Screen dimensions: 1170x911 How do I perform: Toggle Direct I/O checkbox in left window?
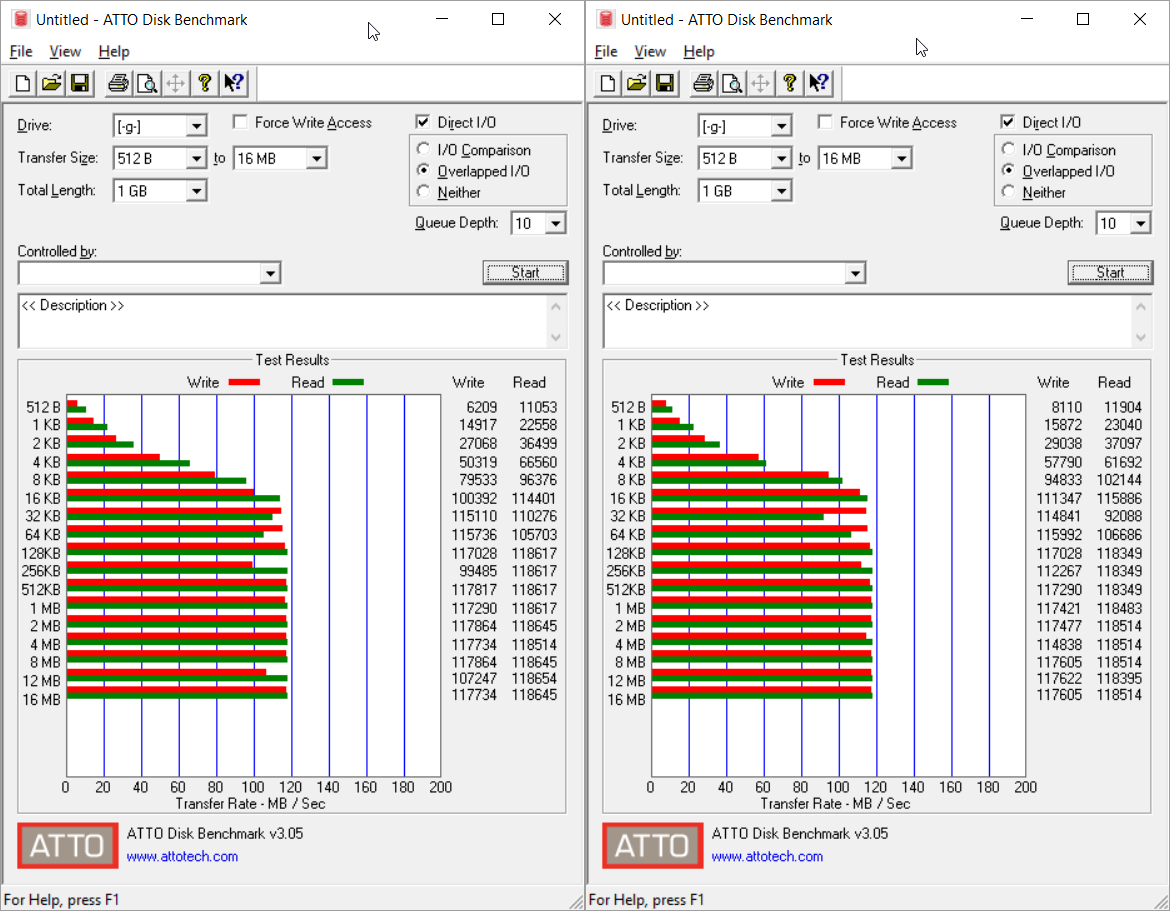[x=423, y=122]
